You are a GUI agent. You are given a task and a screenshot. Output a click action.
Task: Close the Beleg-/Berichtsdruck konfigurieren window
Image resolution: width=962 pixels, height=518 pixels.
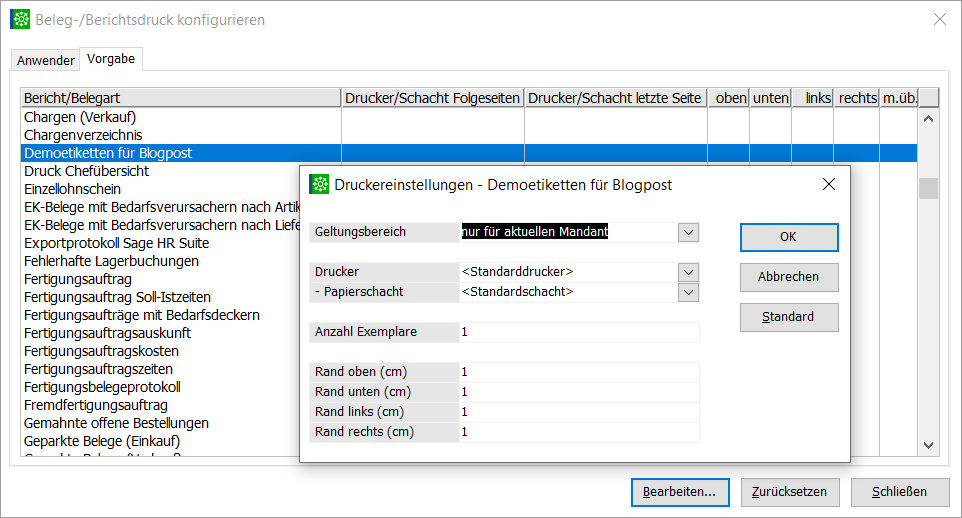point(940,20)
